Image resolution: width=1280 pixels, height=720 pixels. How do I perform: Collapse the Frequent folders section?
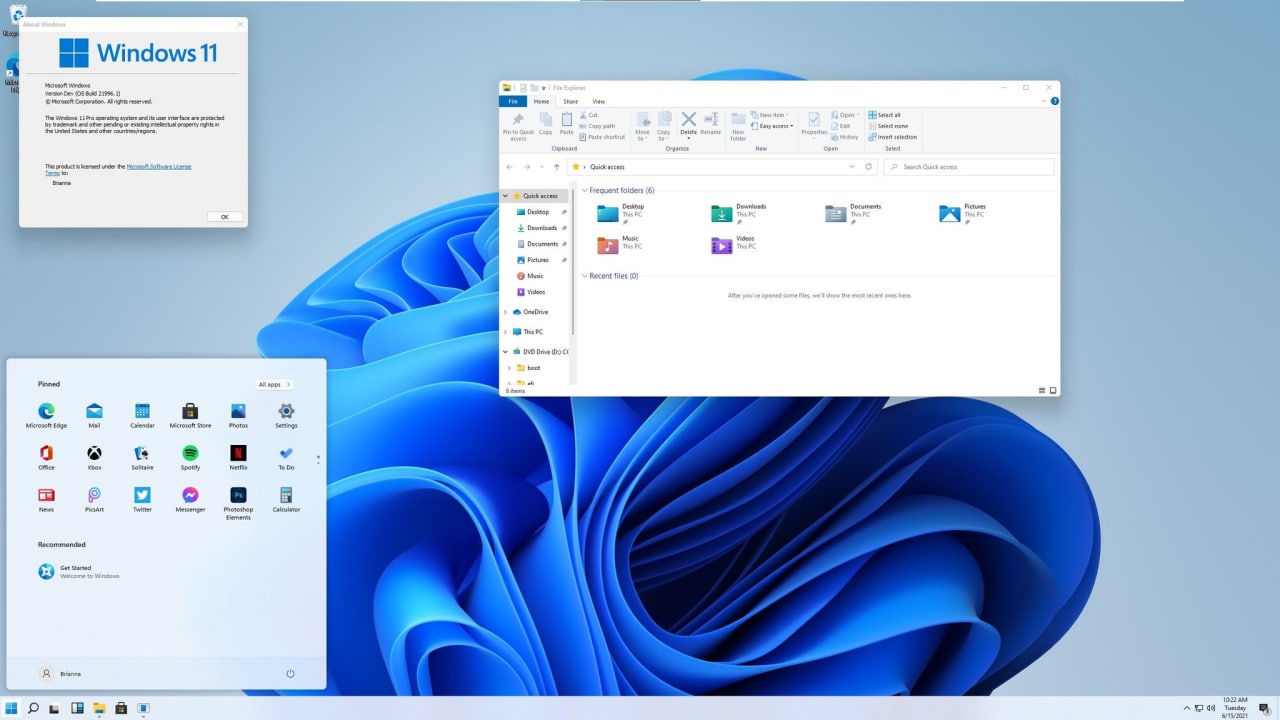pyautogui.click(x=585, y=190)
